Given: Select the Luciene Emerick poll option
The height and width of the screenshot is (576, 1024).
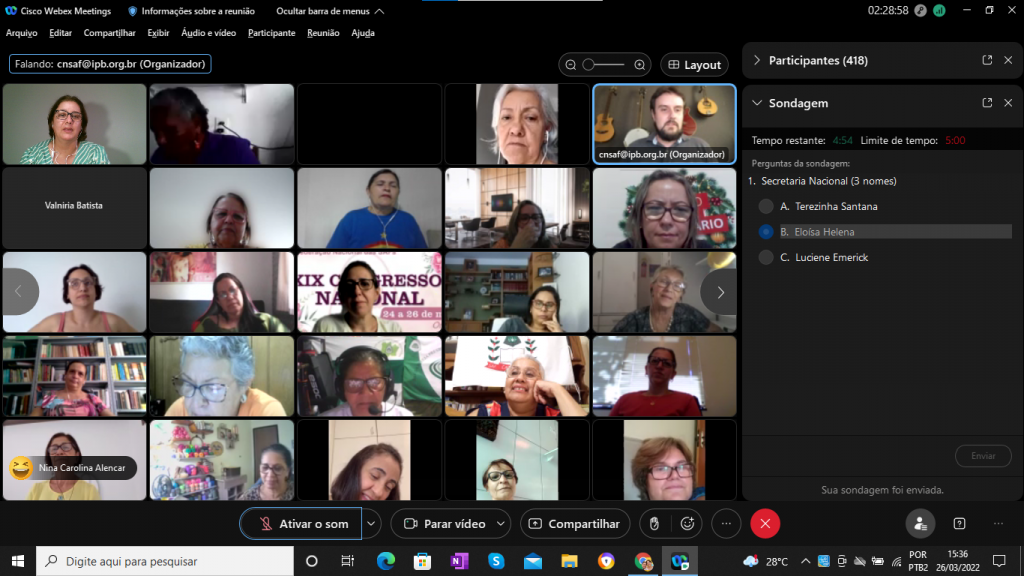Looking at the screenshot, I should coord(766,257).
